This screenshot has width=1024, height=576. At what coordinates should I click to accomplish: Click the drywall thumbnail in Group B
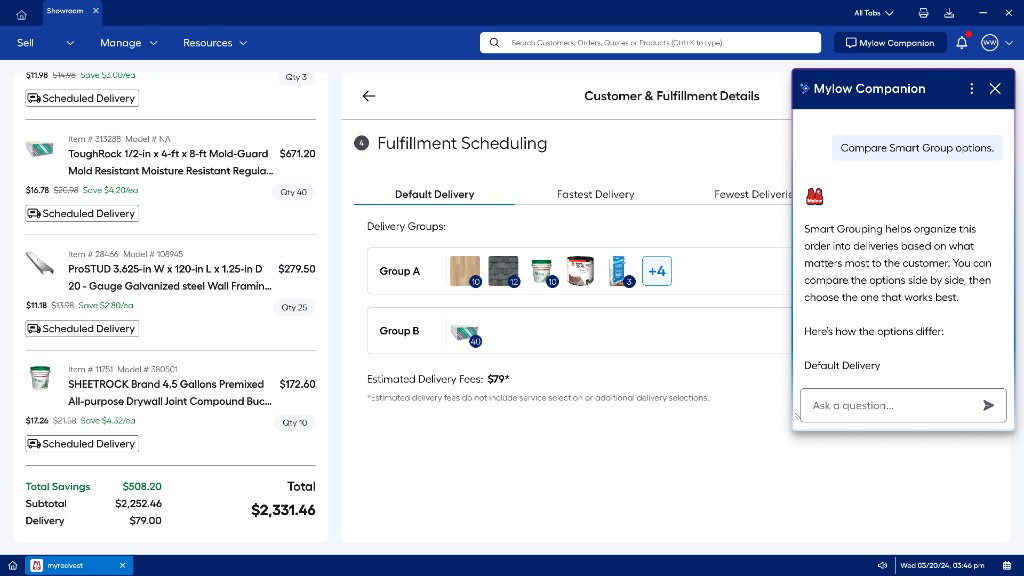465,333
